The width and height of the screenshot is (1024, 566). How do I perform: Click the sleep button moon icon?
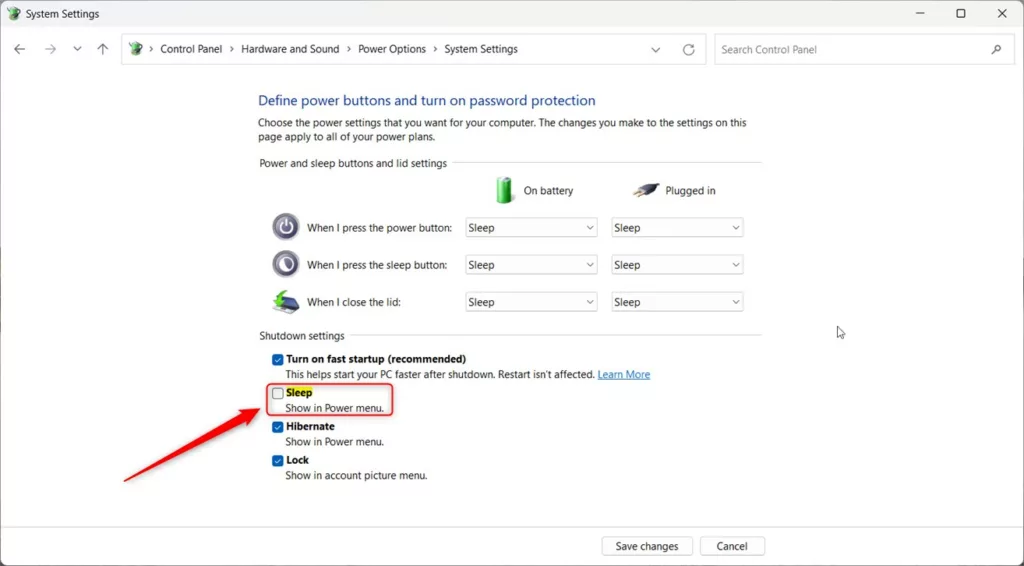[286, 264]
